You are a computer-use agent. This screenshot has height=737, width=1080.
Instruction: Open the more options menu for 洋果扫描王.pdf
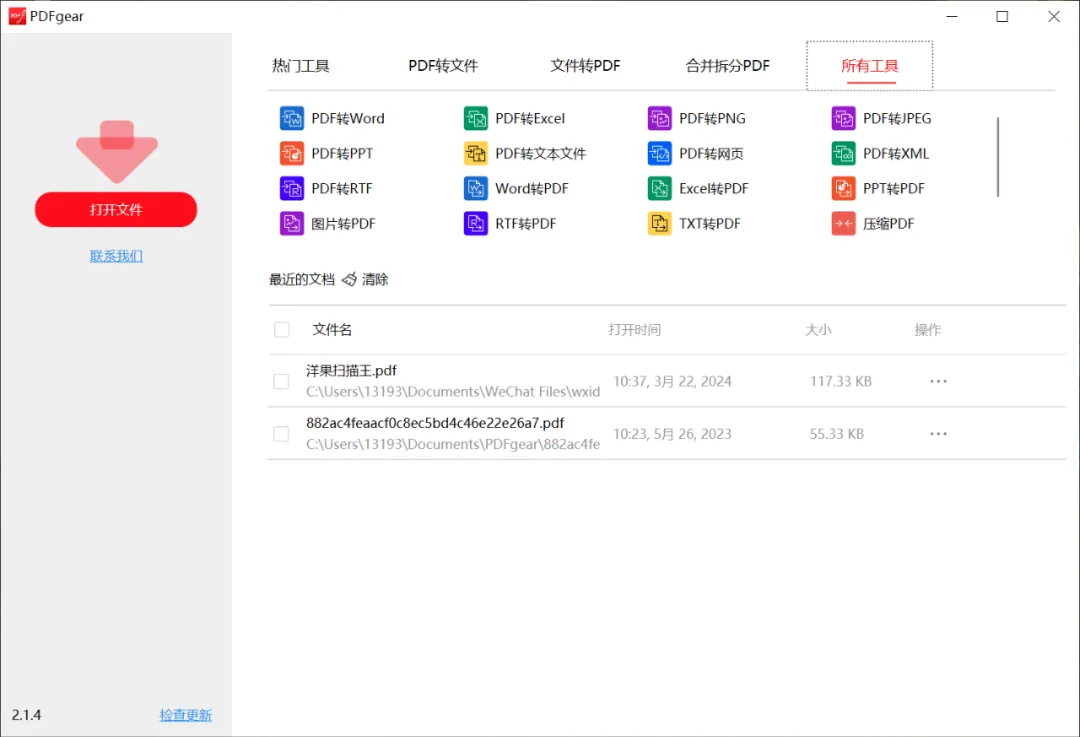(x=938, y=381)
